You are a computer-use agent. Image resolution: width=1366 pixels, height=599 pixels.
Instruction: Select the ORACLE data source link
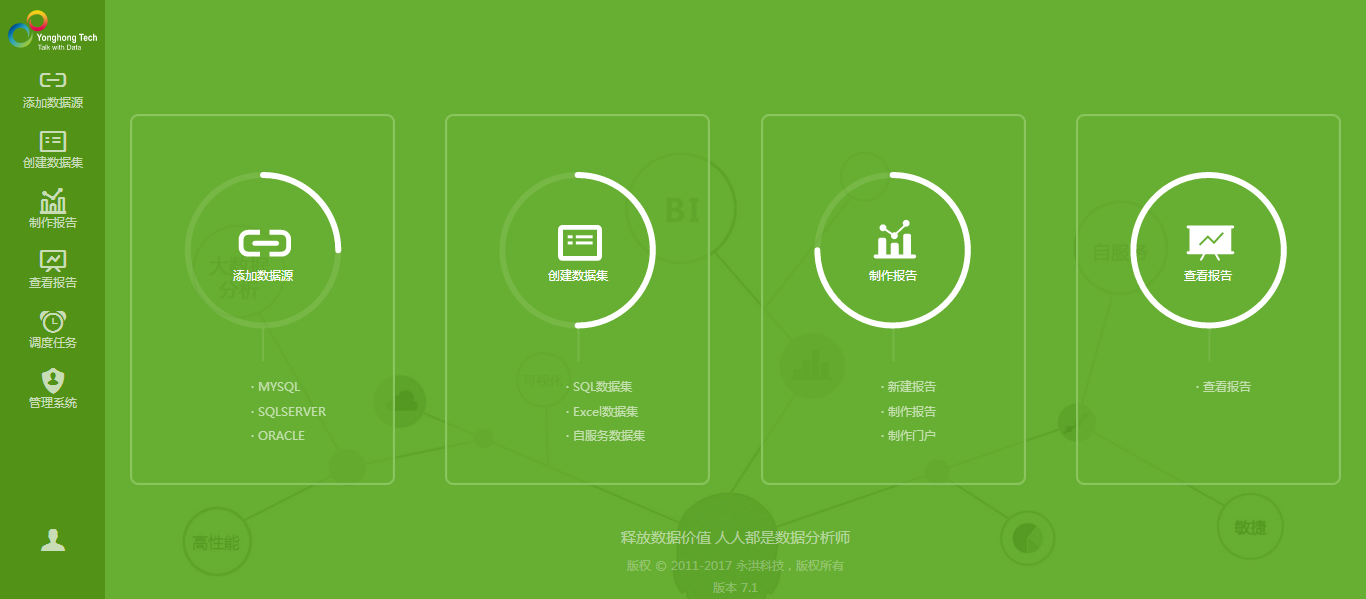click(281, 436)
